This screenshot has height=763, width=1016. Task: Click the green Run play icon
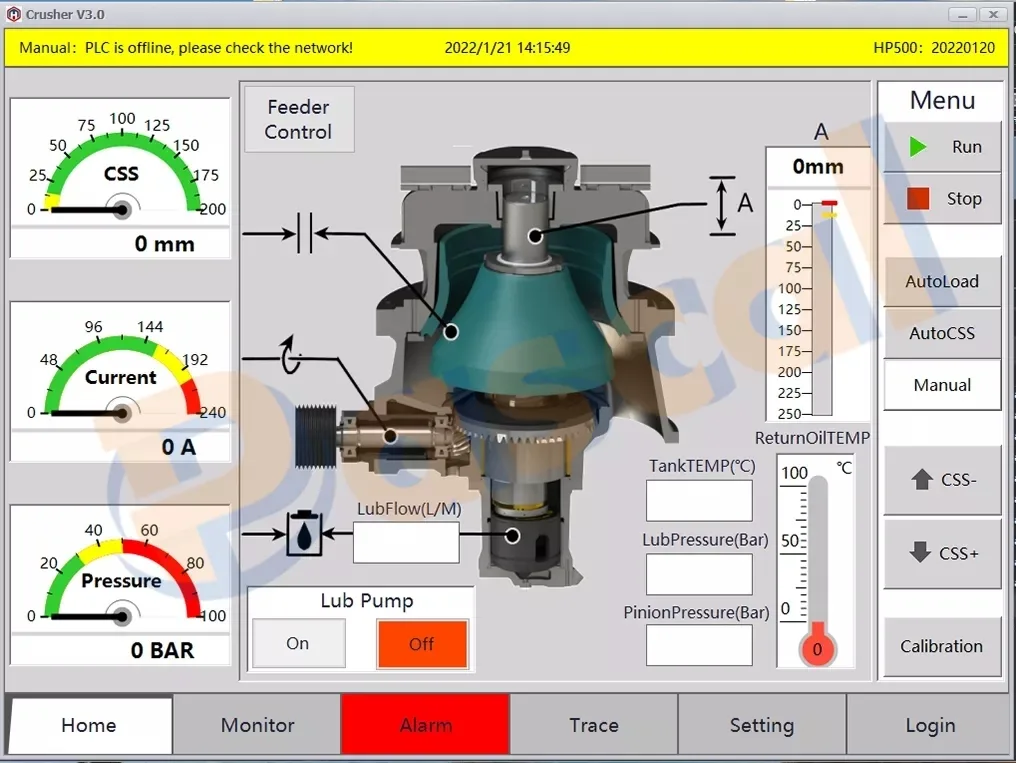918,147
